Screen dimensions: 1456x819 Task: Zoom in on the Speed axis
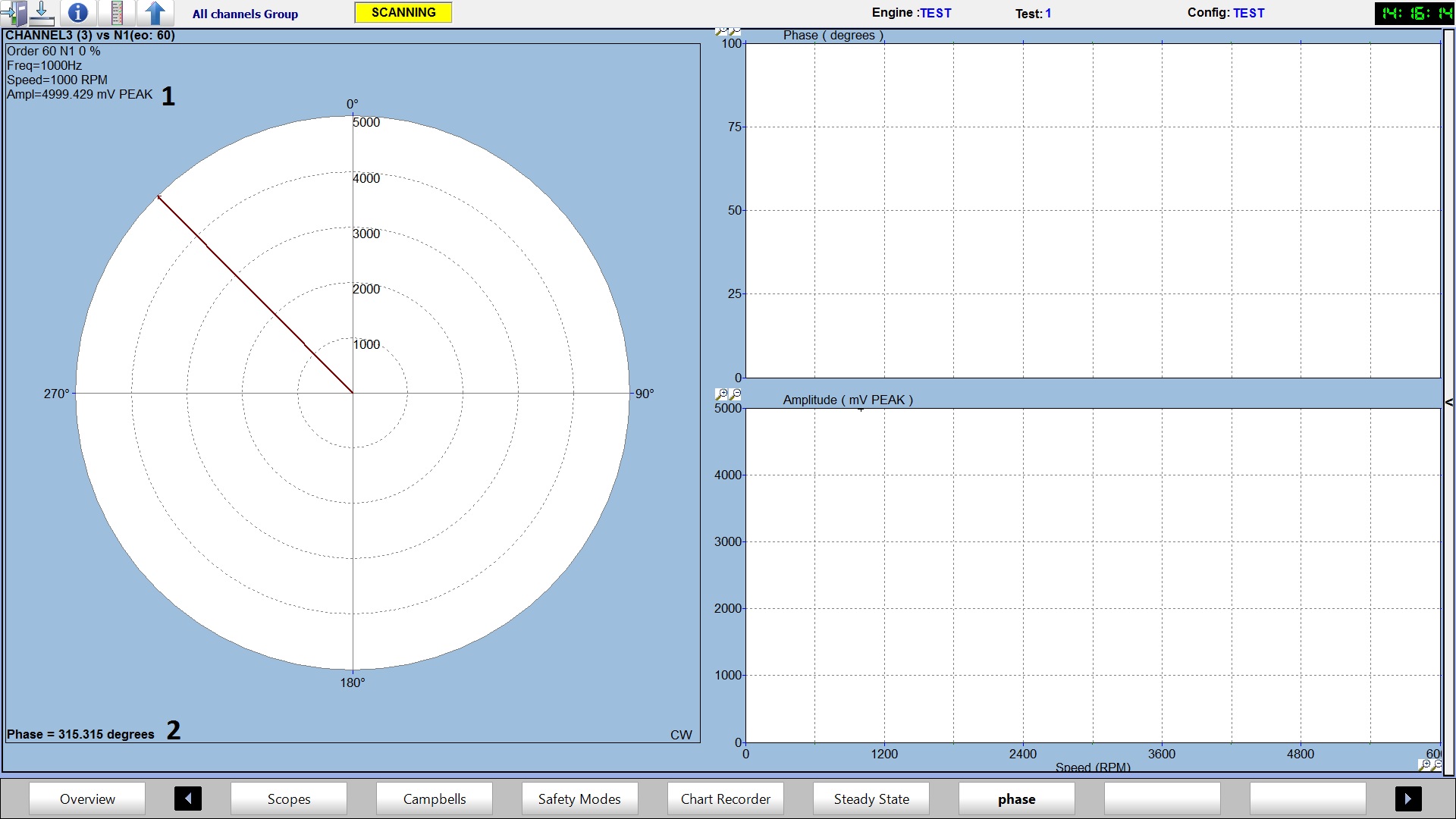click(1424, 764)
